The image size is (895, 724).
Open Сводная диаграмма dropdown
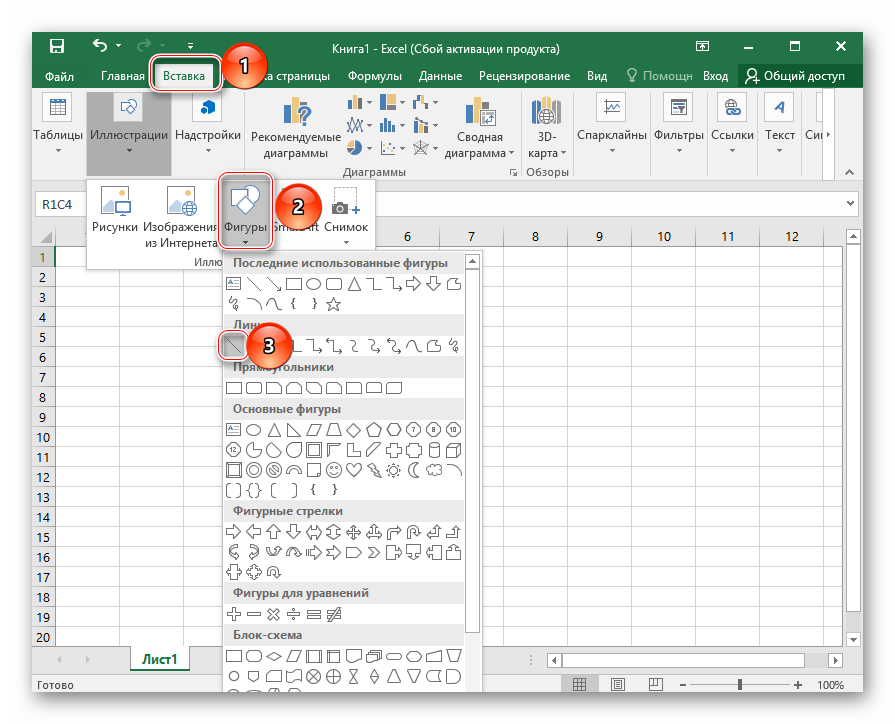(x=479, y=128)
